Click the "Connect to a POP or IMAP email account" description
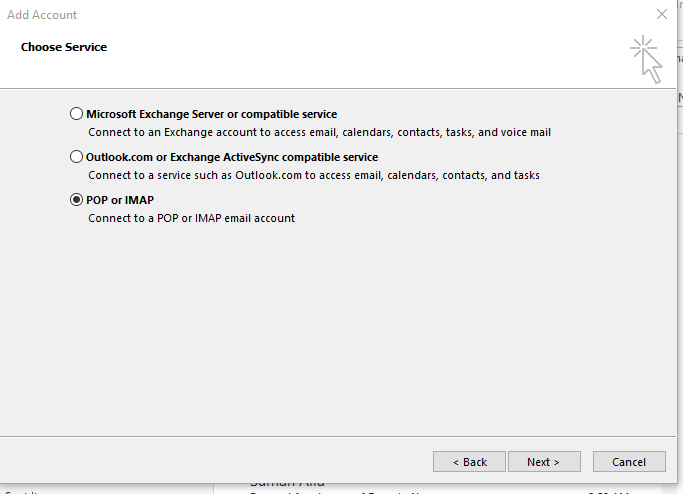The height and width of the screenshot is (494, 683). pos(191,218)
